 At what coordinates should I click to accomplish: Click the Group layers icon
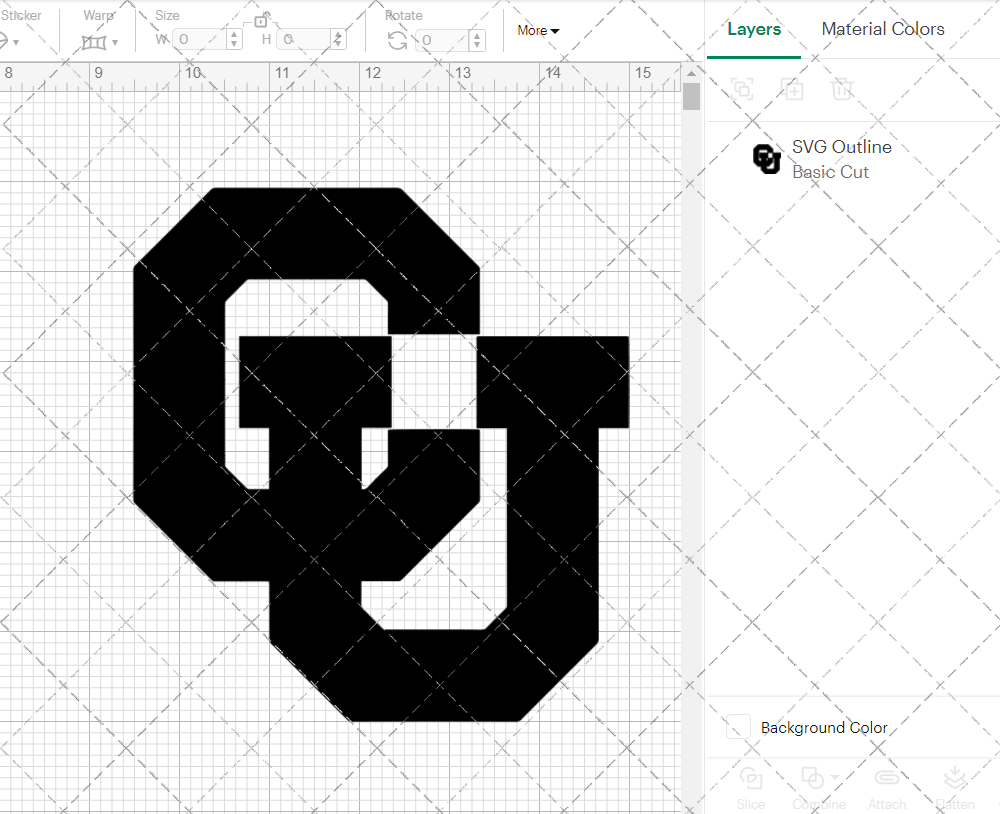(x=742, y=89)
